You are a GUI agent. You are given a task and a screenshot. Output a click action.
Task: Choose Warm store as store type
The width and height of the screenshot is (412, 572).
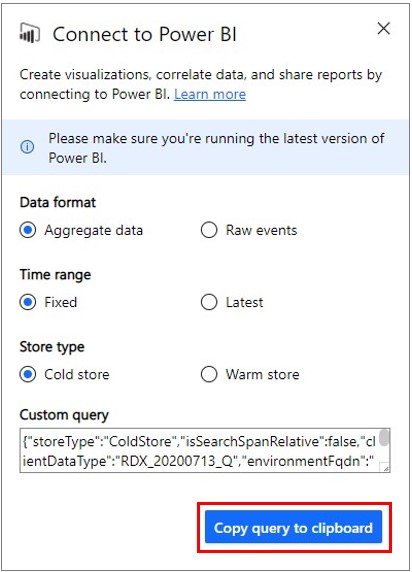tap(209, 374)
